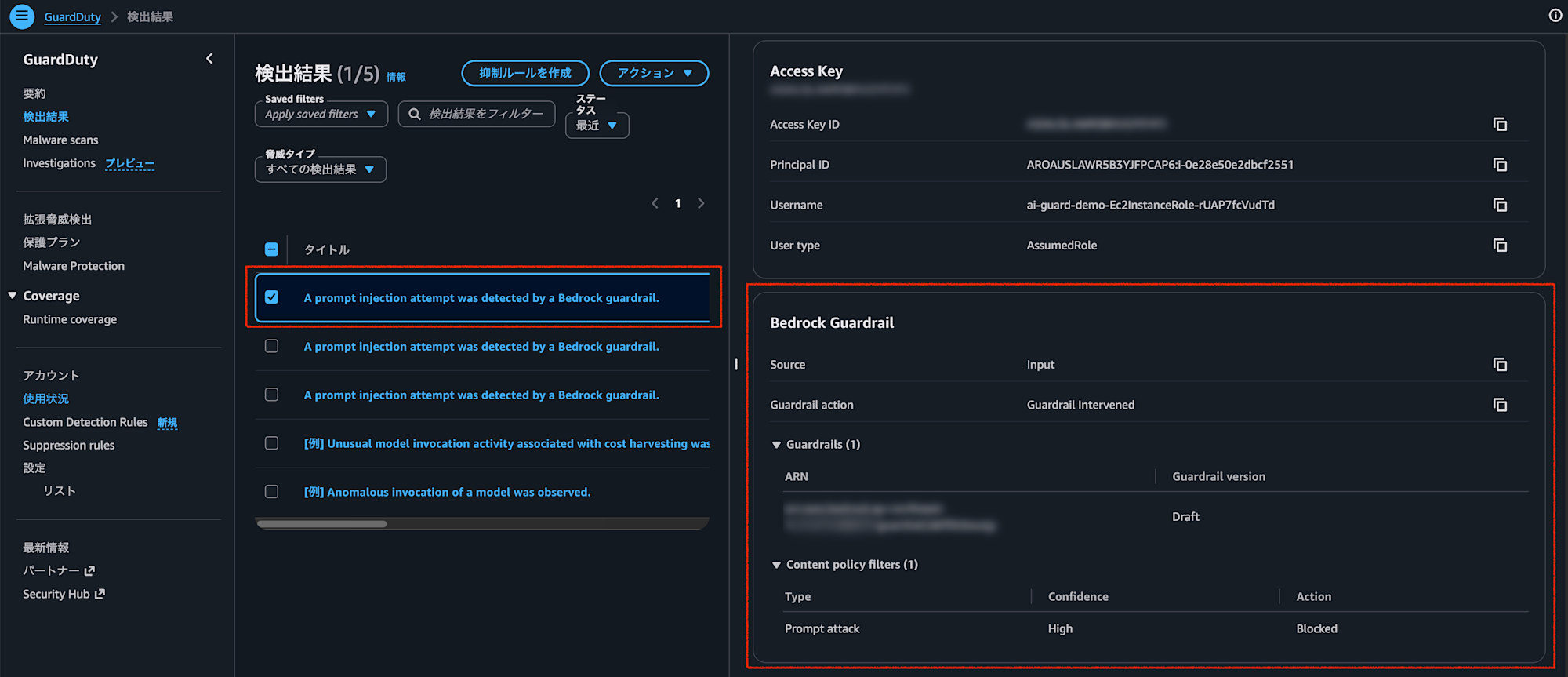Open Suppression rules in the sidebar
Screen dimensions: 1568x677
[69, 446]
